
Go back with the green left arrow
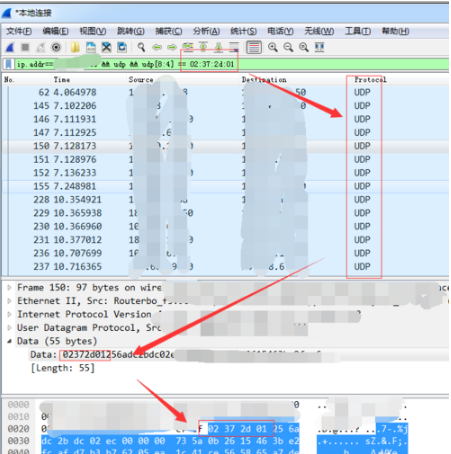(157, 47)
